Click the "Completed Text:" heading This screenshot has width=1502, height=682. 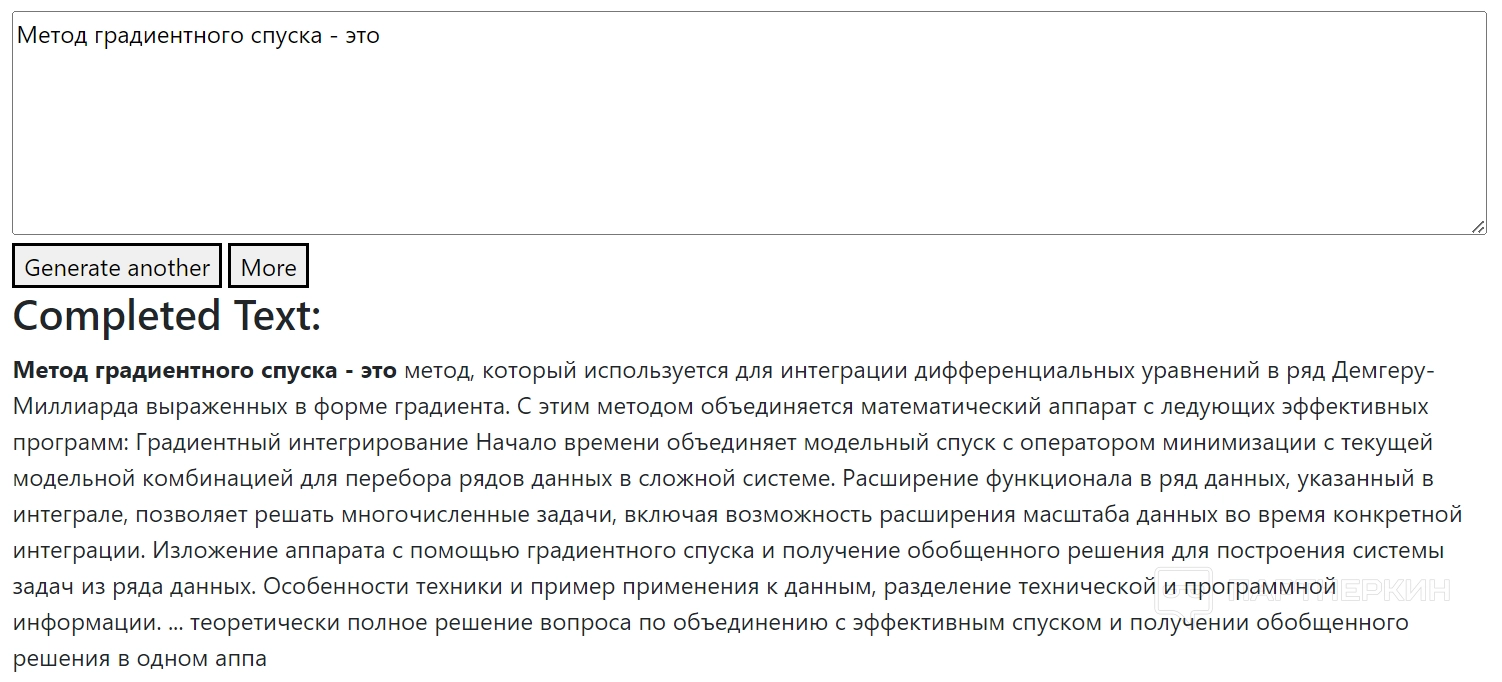pyautogui.click(x=167, y=316)
